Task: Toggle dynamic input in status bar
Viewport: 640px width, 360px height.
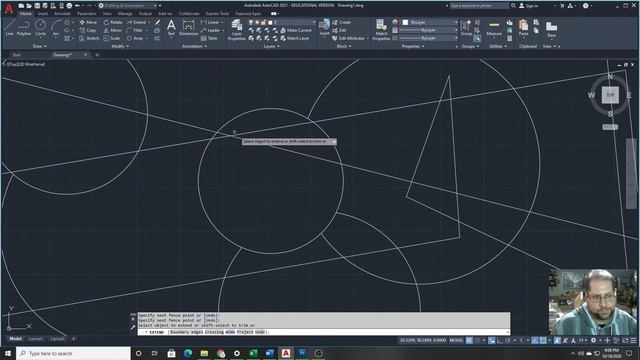Action: coord(492,340)
